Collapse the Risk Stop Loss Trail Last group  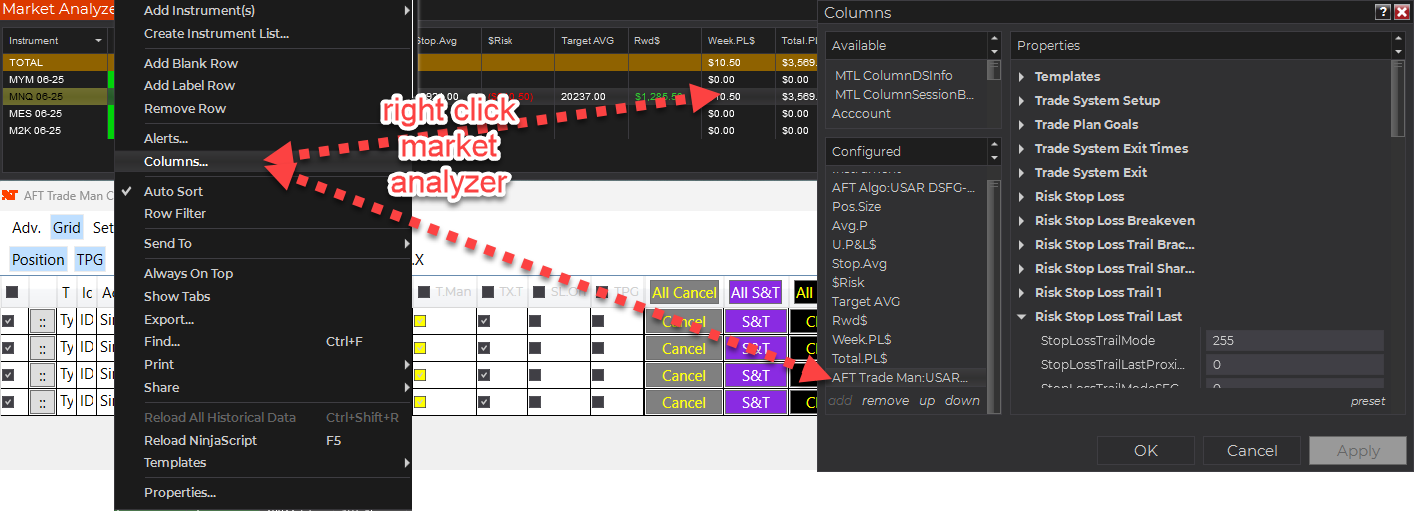click(x=1021, y=317)
